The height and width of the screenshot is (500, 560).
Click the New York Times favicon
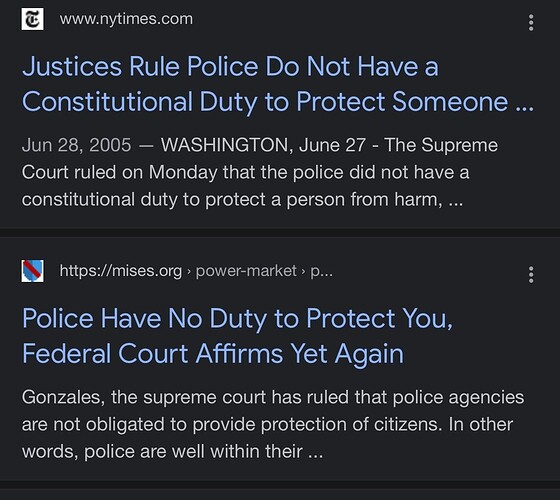(32, 19)
